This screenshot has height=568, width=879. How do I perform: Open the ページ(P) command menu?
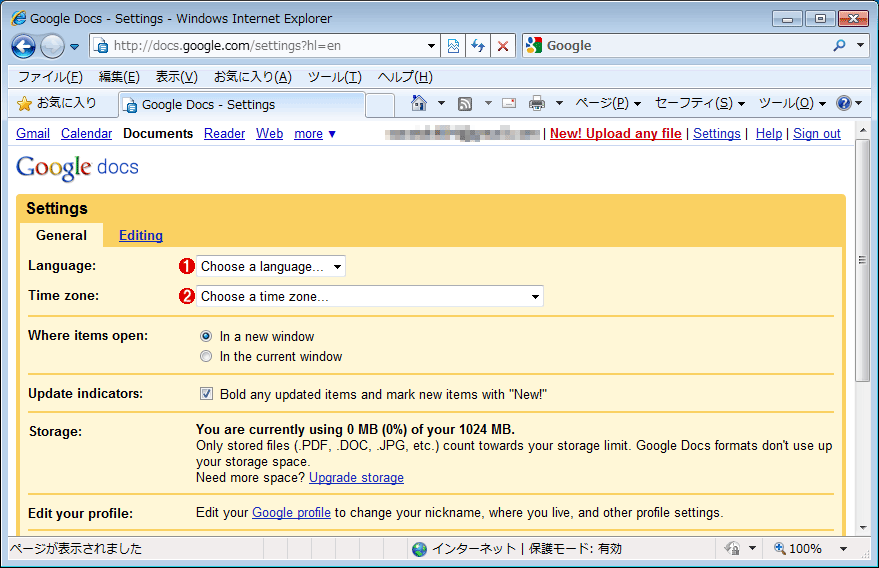608,103
